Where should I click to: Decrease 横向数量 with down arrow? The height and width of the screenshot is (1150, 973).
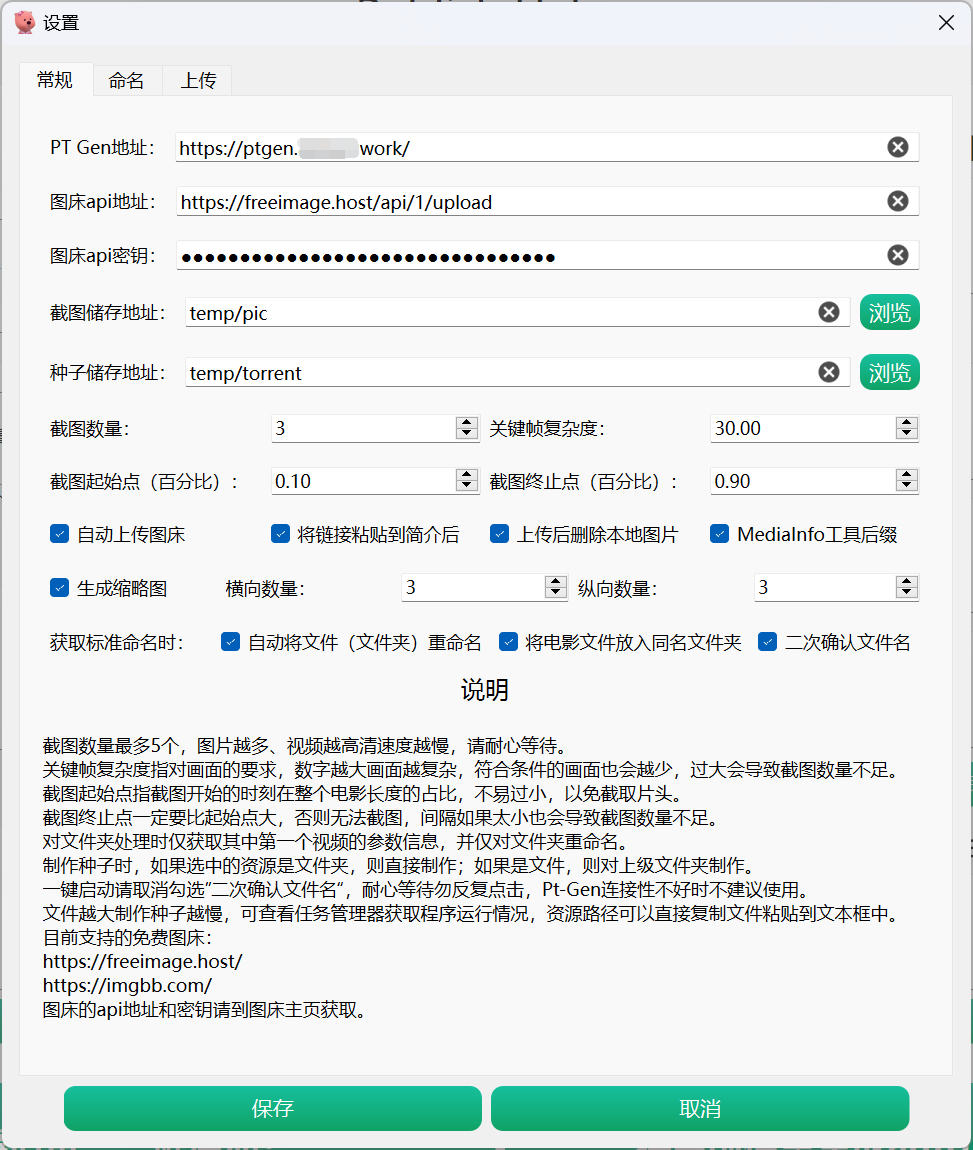(555, 593)
